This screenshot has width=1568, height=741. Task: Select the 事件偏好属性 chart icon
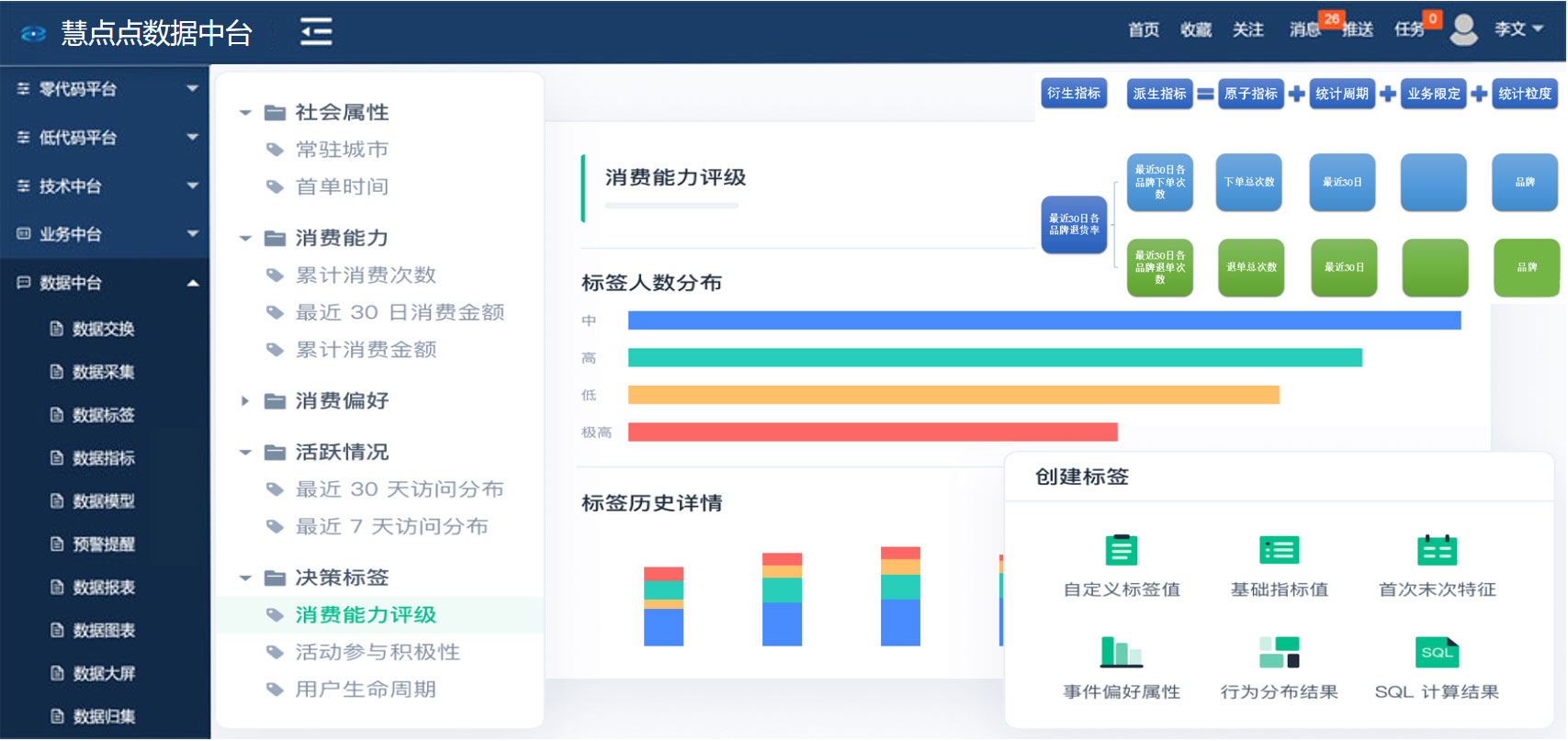[1121, 652]
